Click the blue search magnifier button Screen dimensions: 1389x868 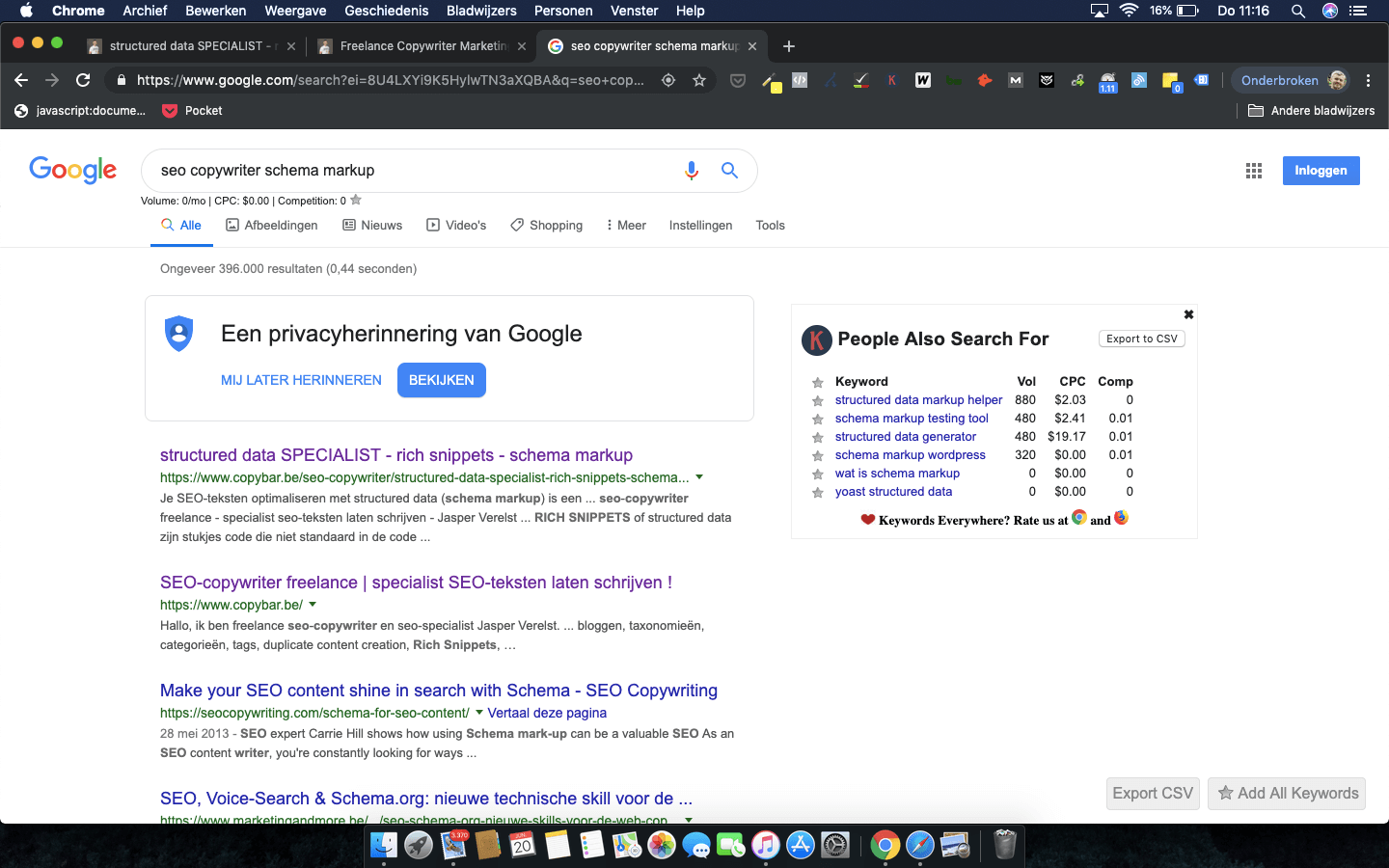tap(729, 171)
